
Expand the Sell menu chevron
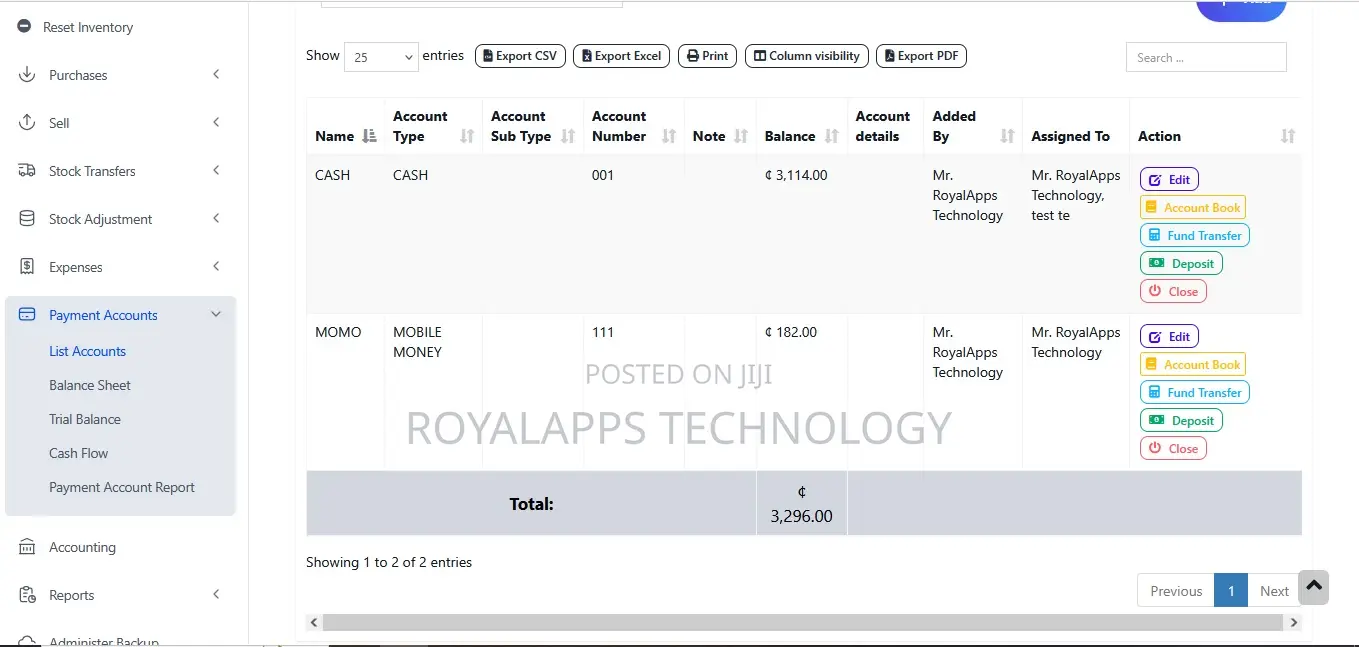coord(216,123)
